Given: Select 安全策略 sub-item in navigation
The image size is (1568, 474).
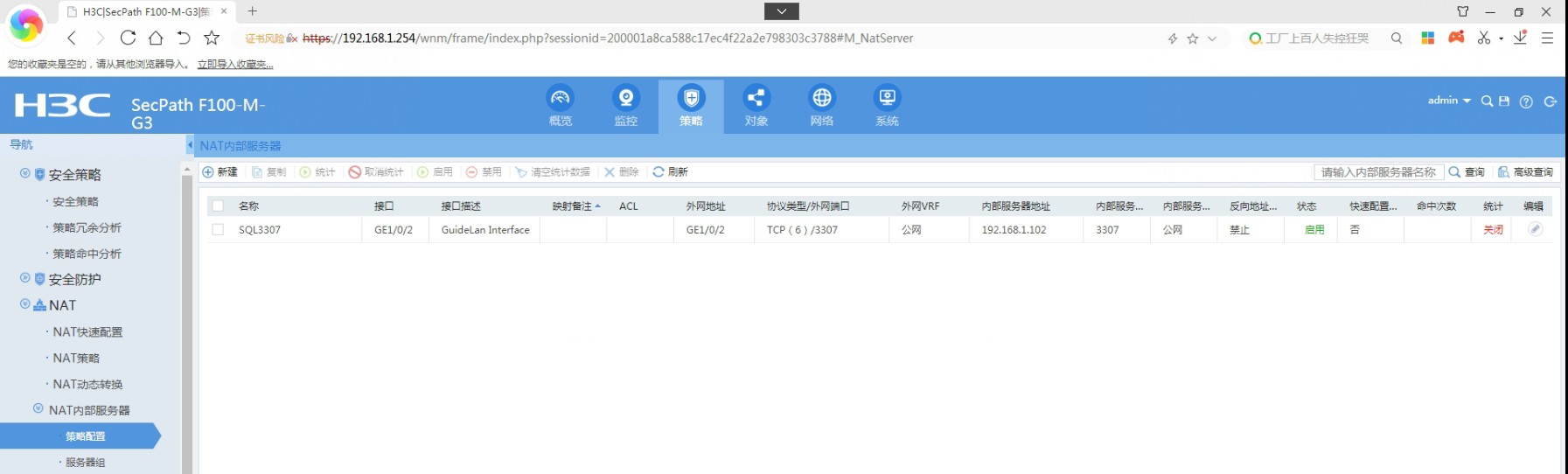Looking at the screenshot, I should 75,201.
